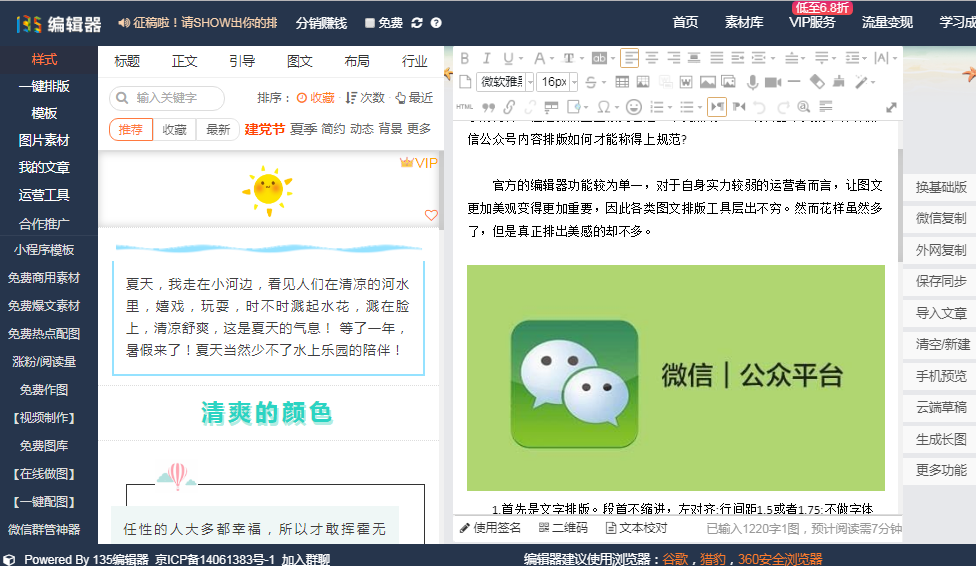Switch to HTML source mode
This screenshot has width=976, height=566.
point(465,106)
